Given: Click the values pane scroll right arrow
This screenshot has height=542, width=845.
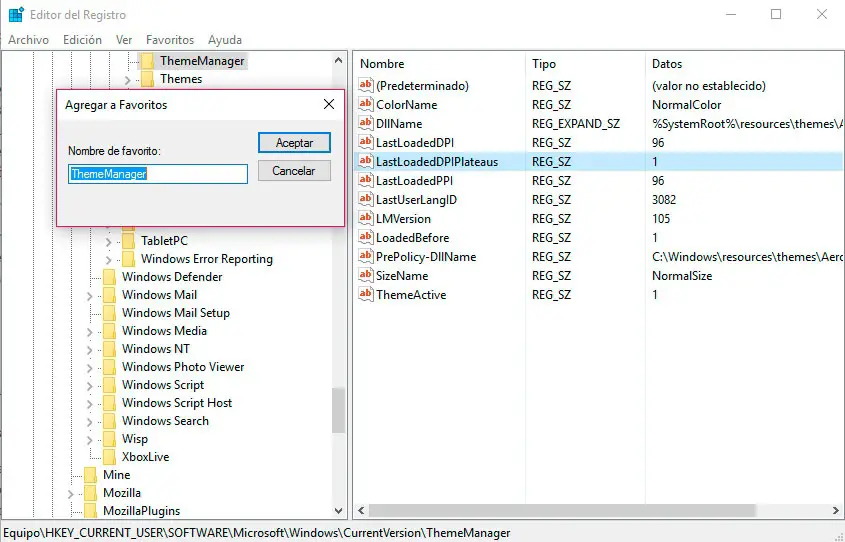Looking at the screenshot, I should tap(836, 510).
